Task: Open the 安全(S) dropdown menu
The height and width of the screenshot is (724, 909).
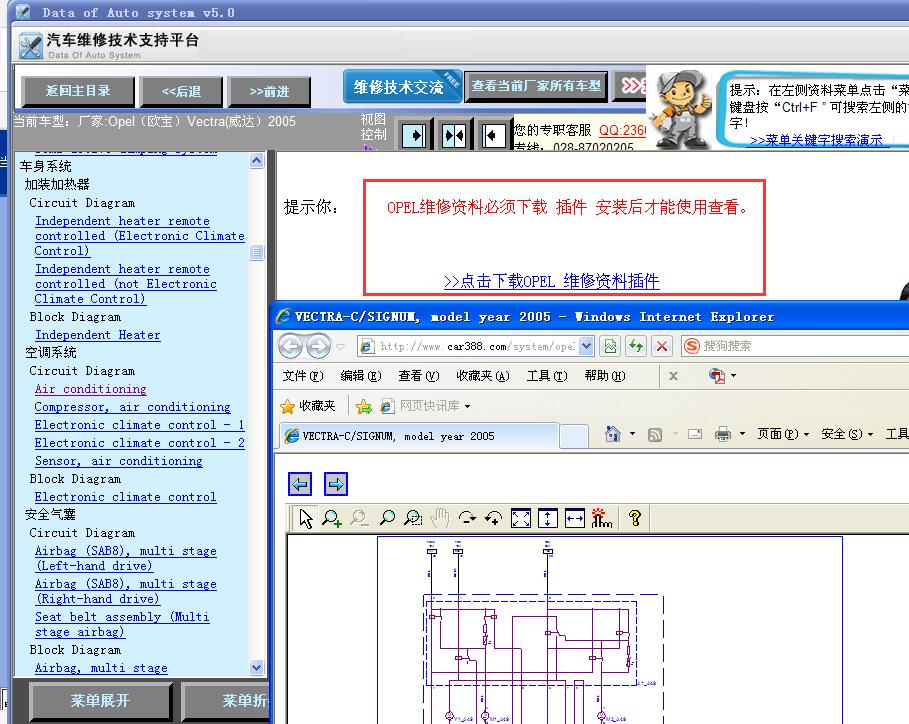Action: (847, 434)
